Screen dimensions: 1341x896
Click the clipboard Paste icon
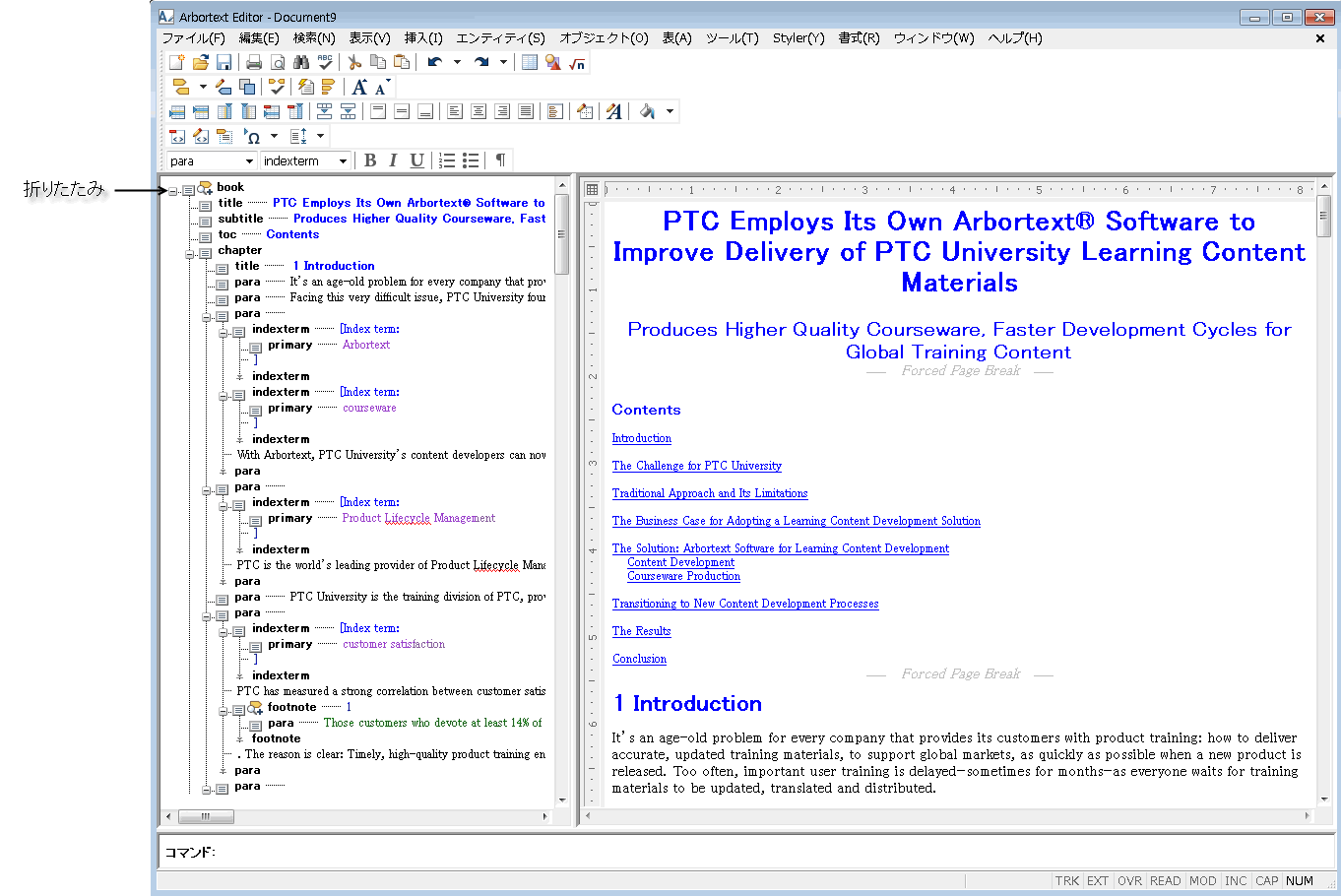[402, 63]
